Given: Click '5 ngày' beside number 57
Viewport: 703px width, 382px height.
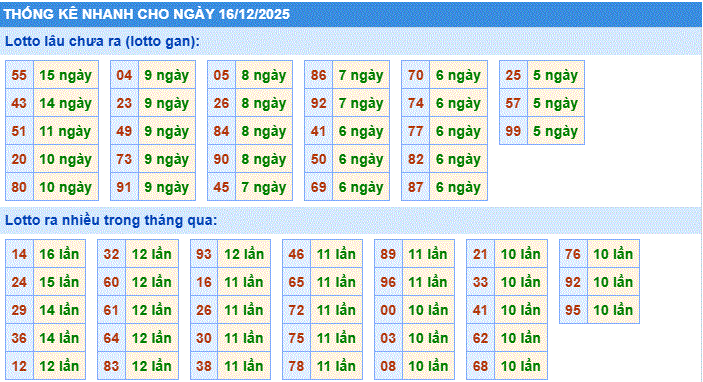Looking at the screenshot, I should tap(556, 103).
